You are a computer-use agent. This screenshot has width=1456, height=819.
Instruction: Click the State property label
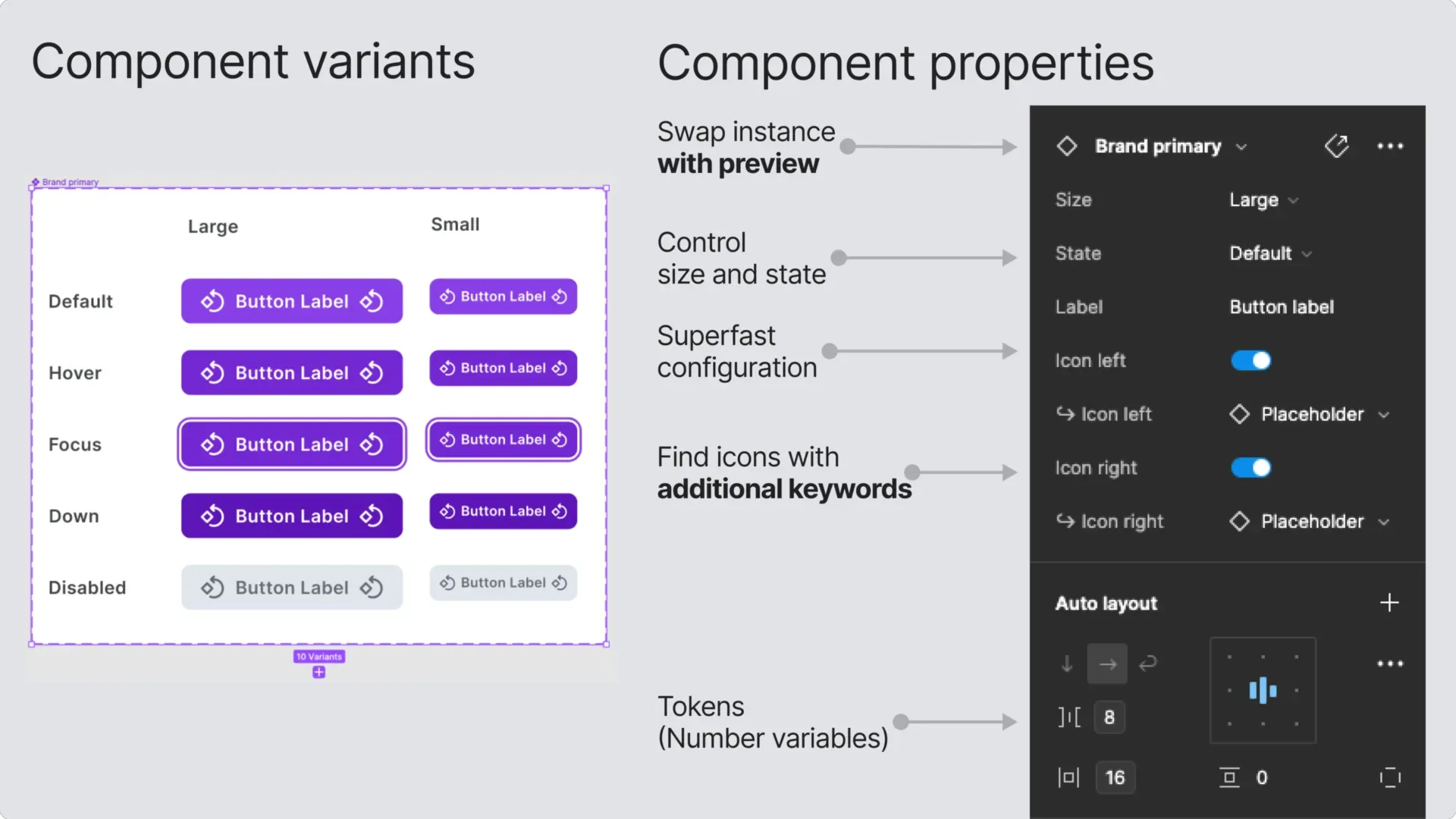click(1078, 253)
